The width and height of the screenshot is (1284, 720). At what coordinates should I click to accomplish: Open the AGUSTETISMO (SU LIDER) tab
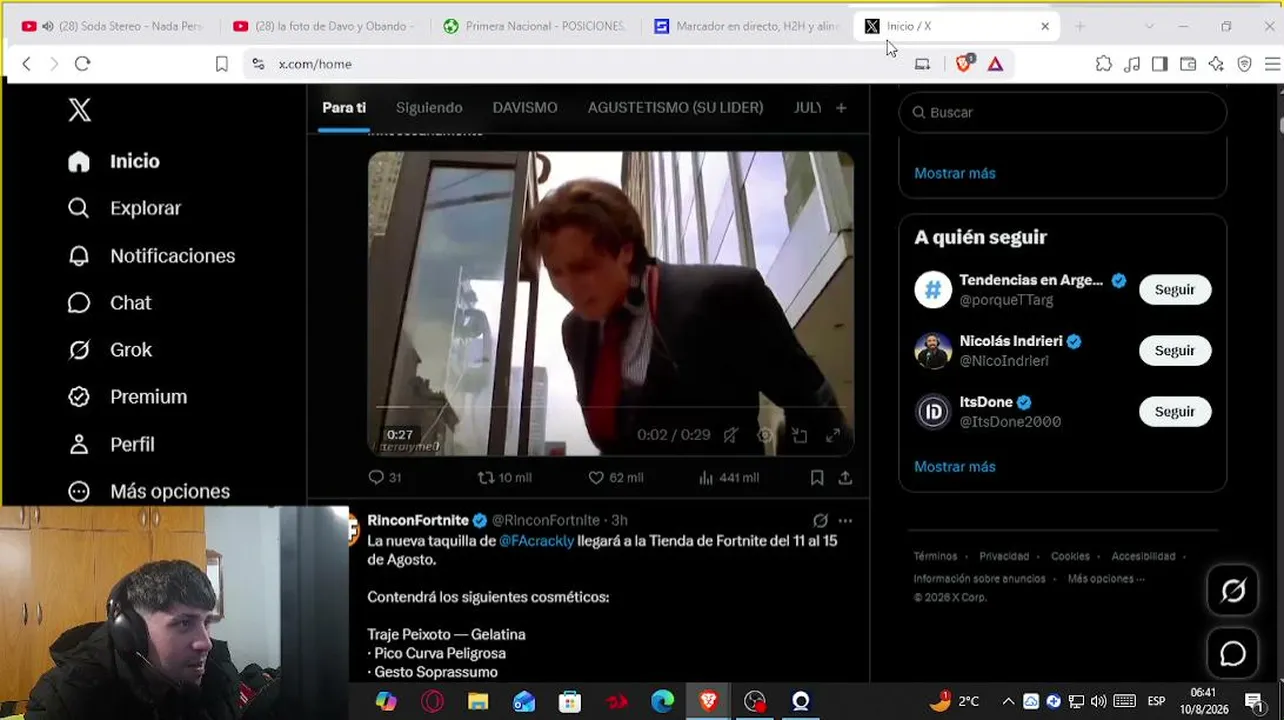[x=675, y=108]
